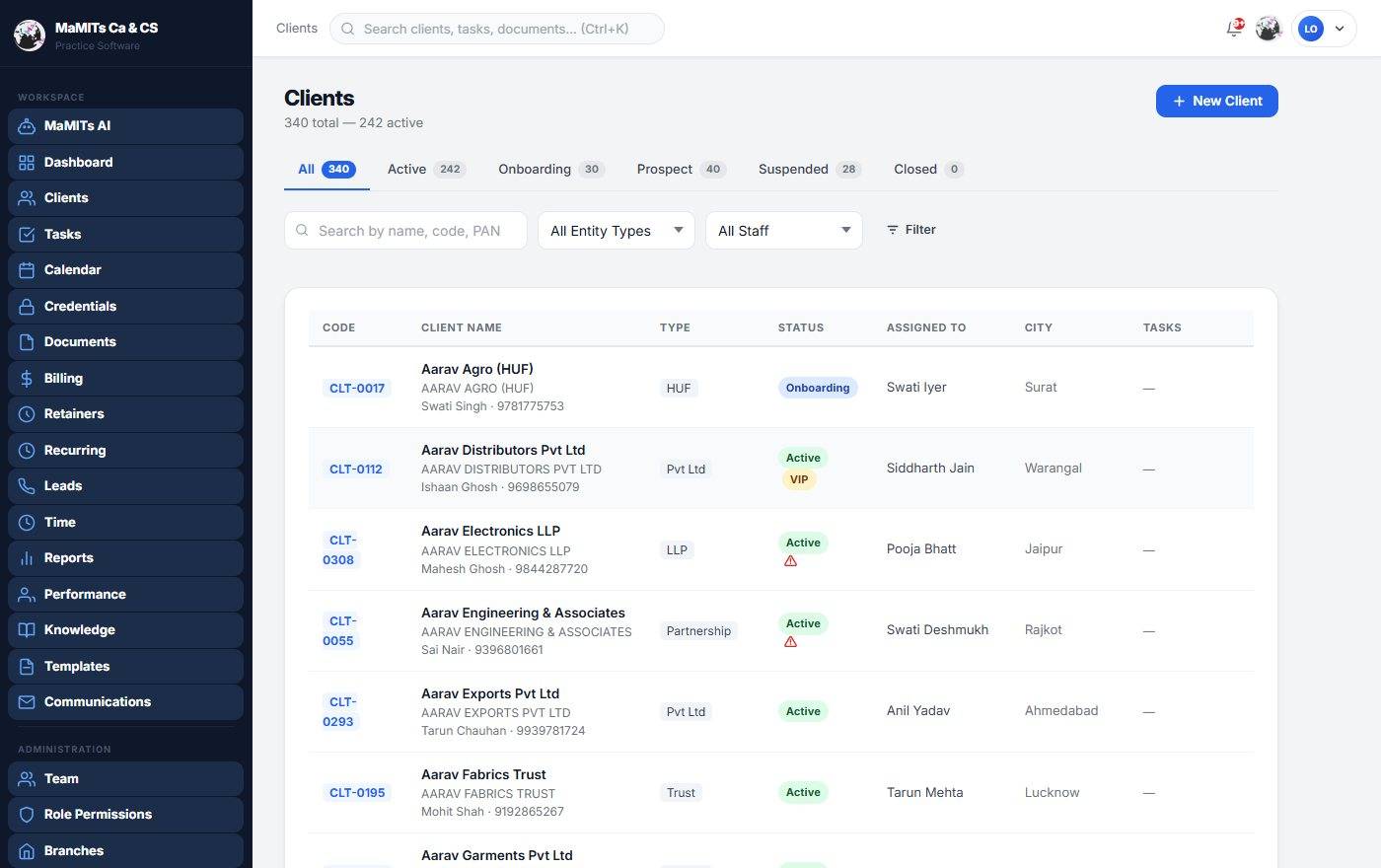The width and height of the screenshot is (1381, 868).
Task: Open the Filter button
Action: [911, 230]
